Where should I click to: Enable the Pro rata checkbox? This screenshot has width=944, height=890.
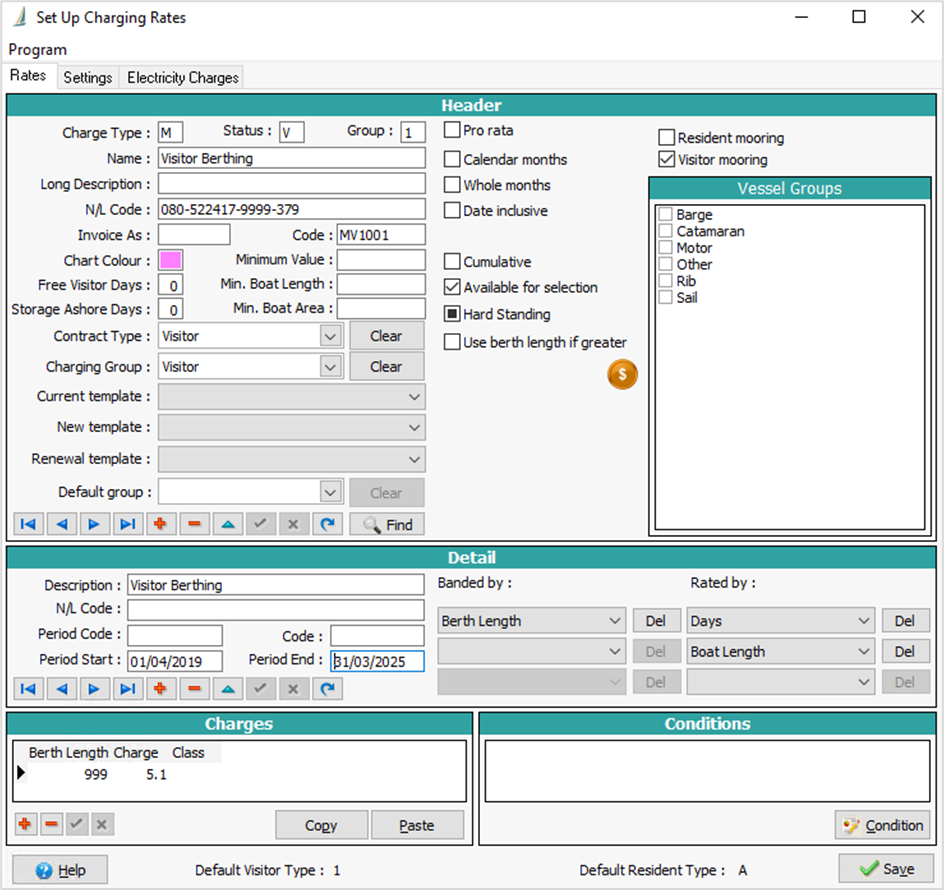tap(452, 130)
